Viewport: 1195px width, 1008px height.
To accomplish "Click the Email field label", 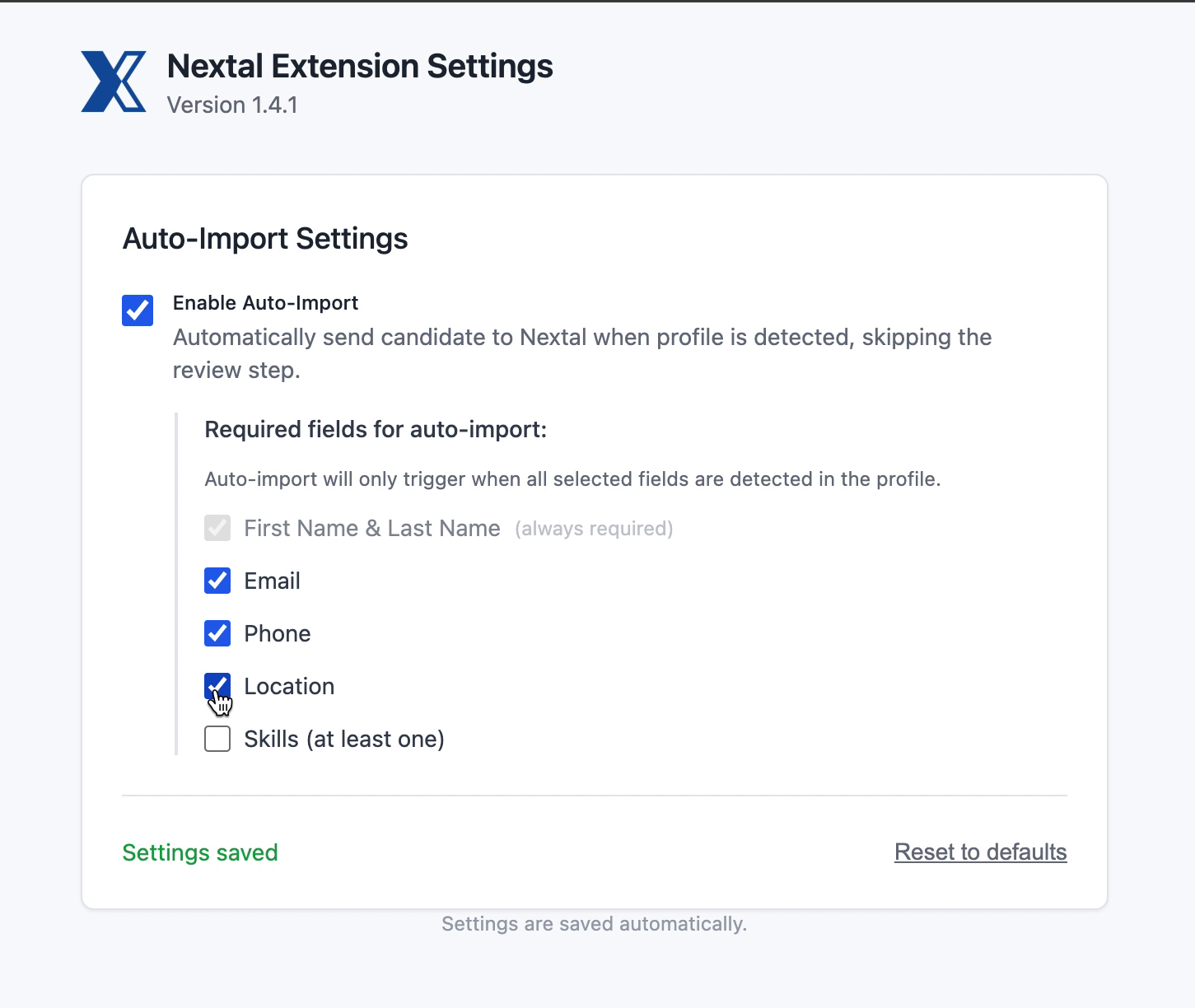I will [272, 581].
